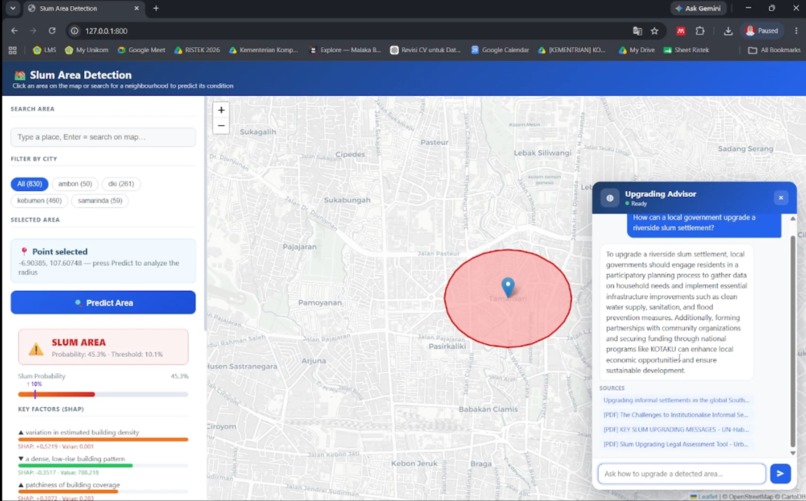806x501 pixels.
Task: Zoom in the map with plus button
Action: tap(221, 110)
